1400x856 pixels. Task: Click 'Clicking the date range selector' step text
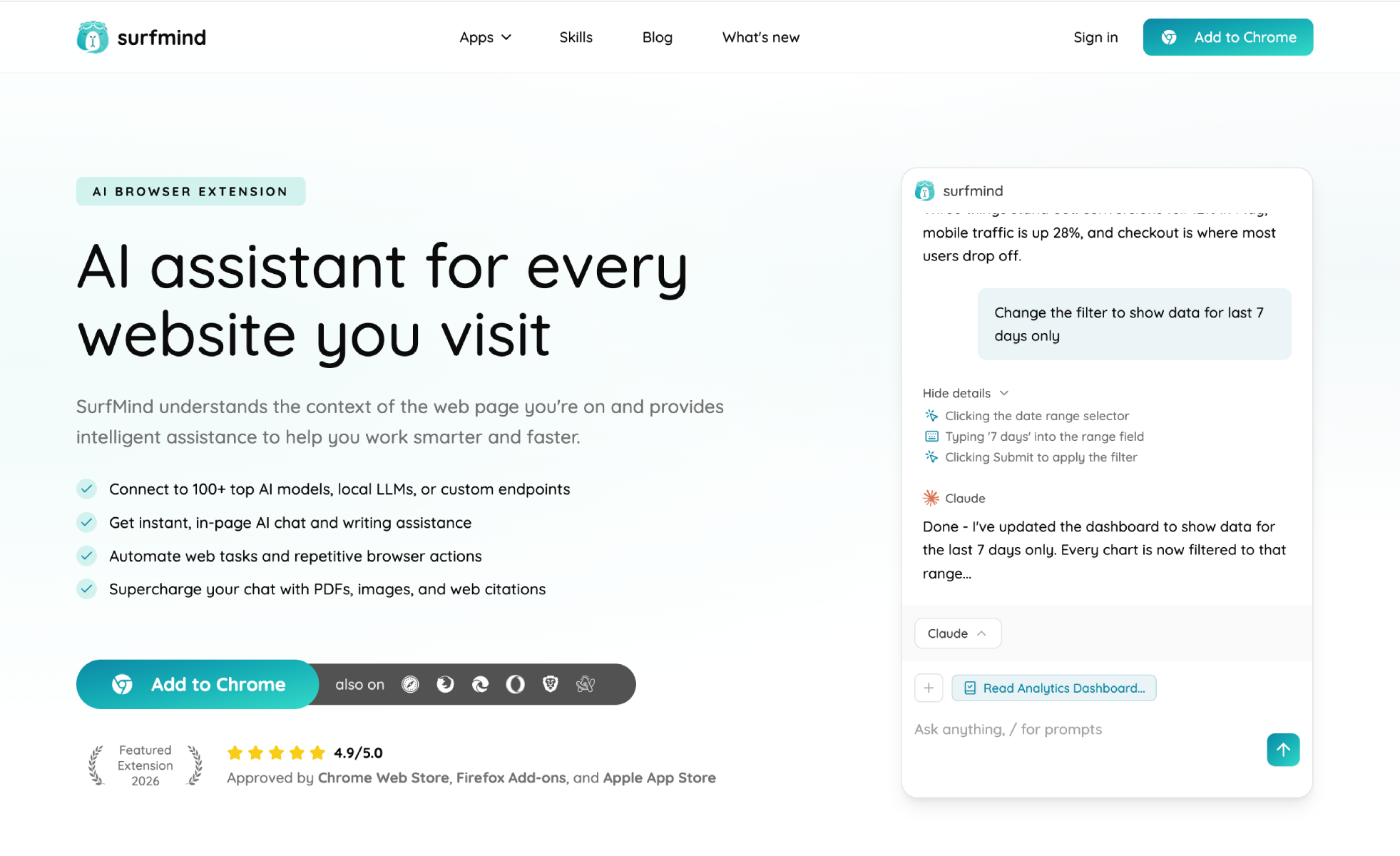(1037, 415)
